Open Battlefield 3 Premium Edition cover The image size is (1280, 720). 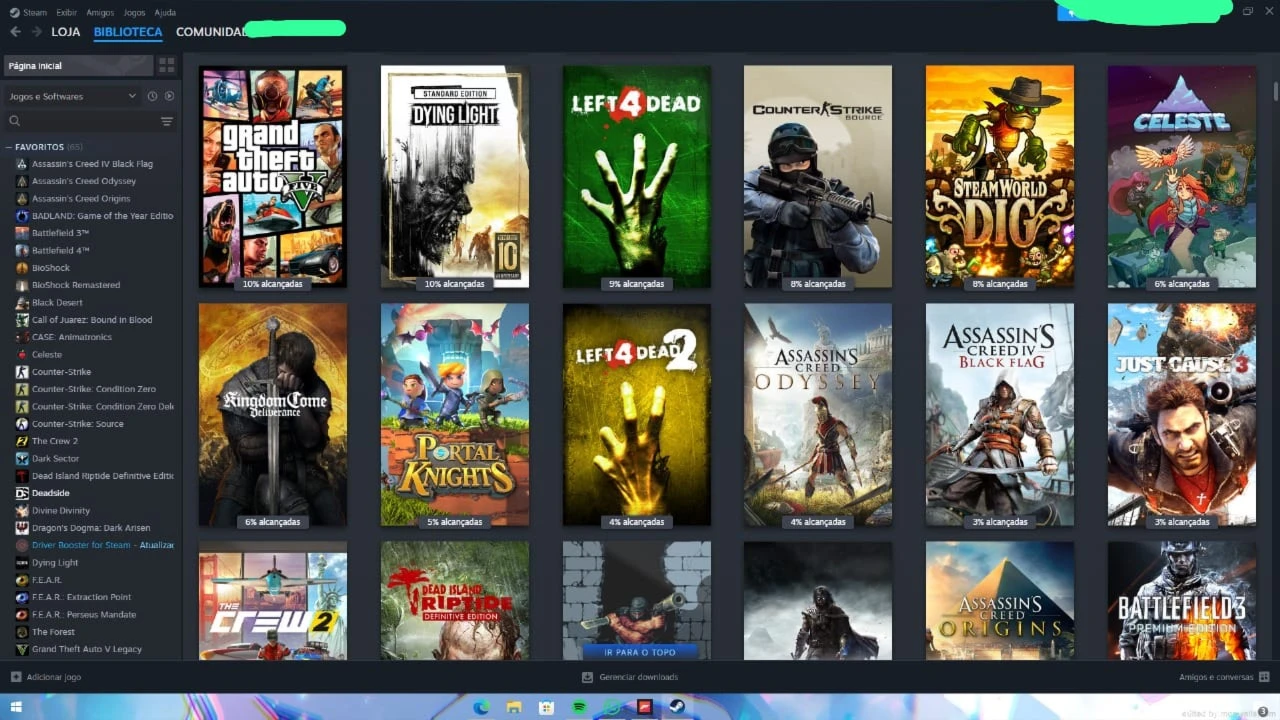[1182, 600]
